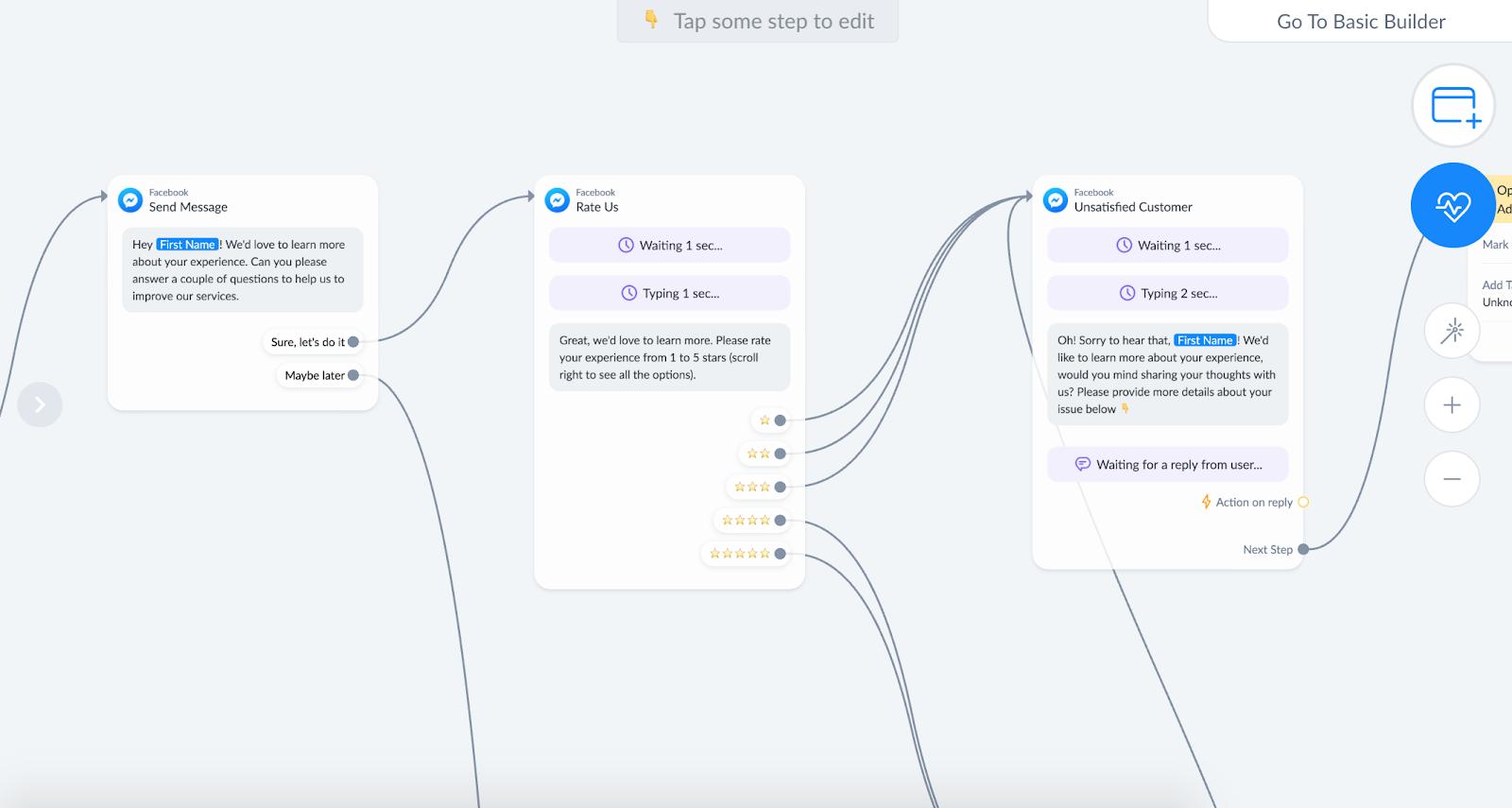Click the 'Action on reply' option

click(1253, 503)
